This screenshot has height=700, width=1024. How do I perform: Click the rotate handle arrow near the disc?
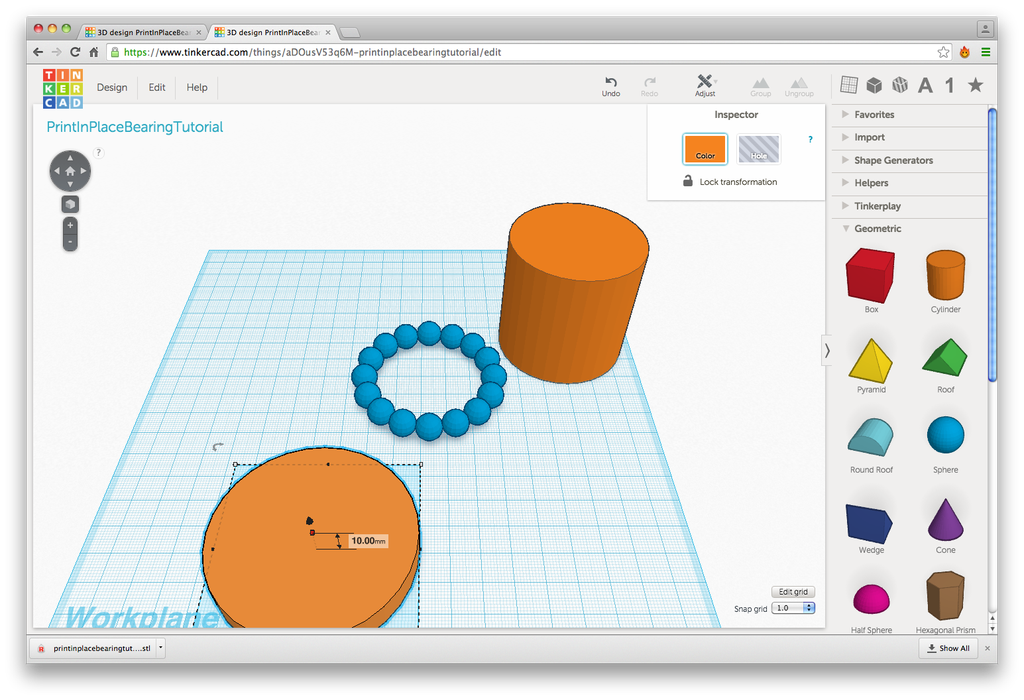coord(218,447)
